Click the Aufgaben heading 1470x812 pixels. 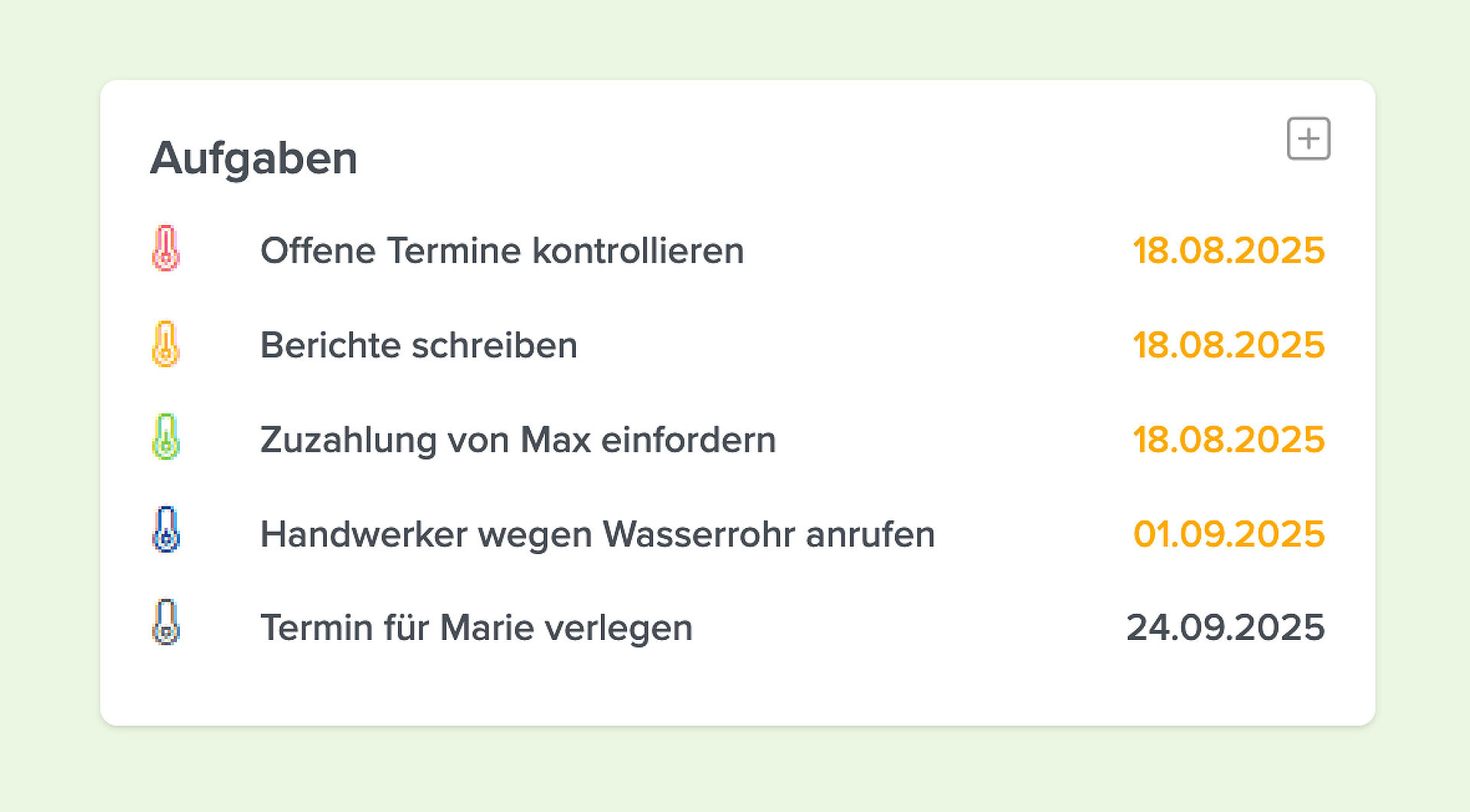pyautogui.click(x=254, y=159)
